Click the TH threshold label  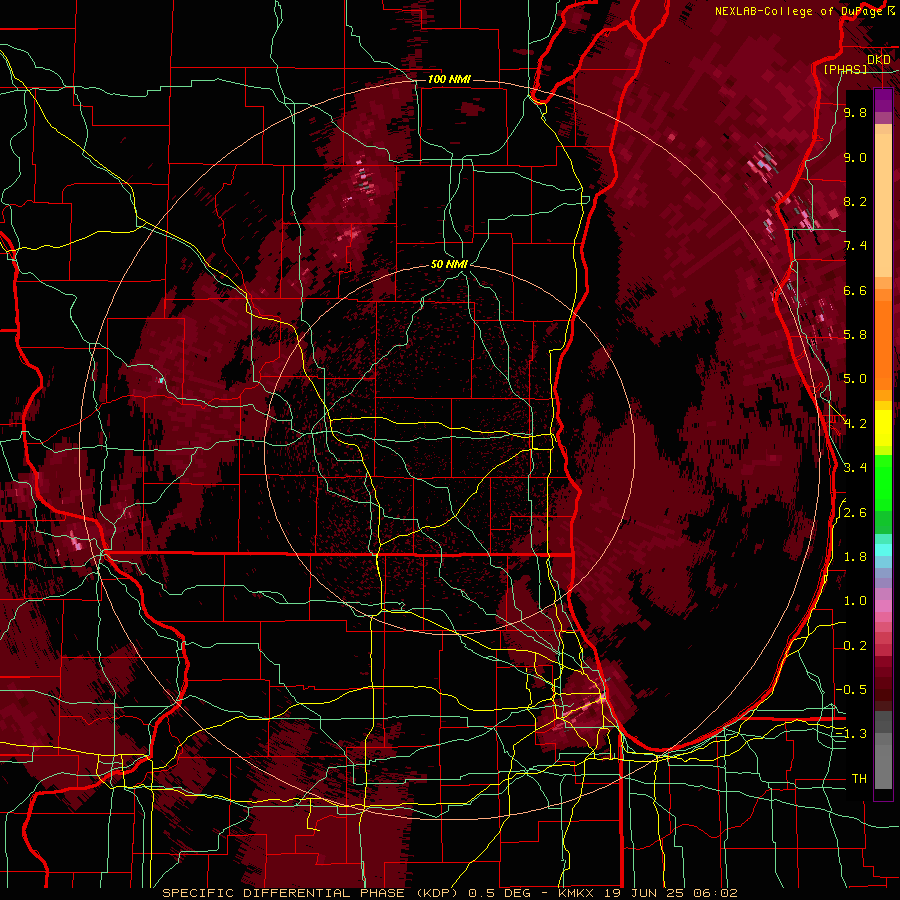[859, 779]
